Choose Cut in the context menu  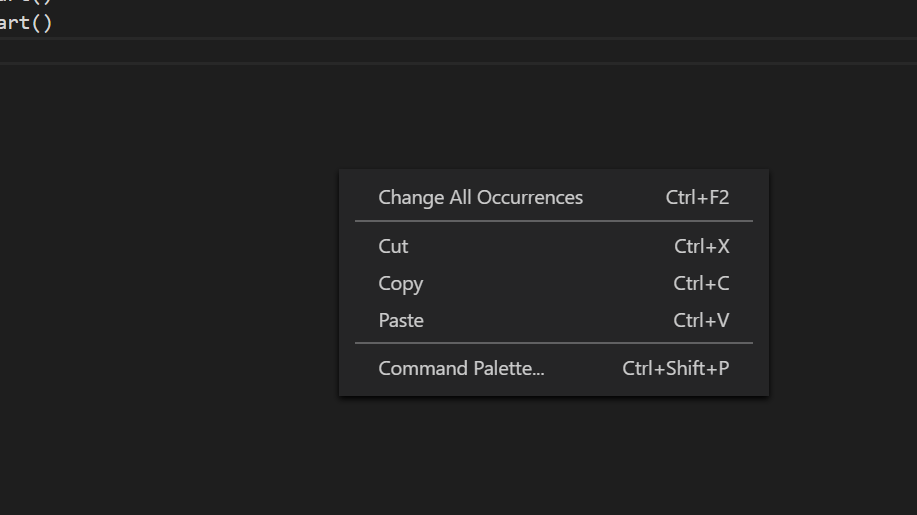pos(553,246)
